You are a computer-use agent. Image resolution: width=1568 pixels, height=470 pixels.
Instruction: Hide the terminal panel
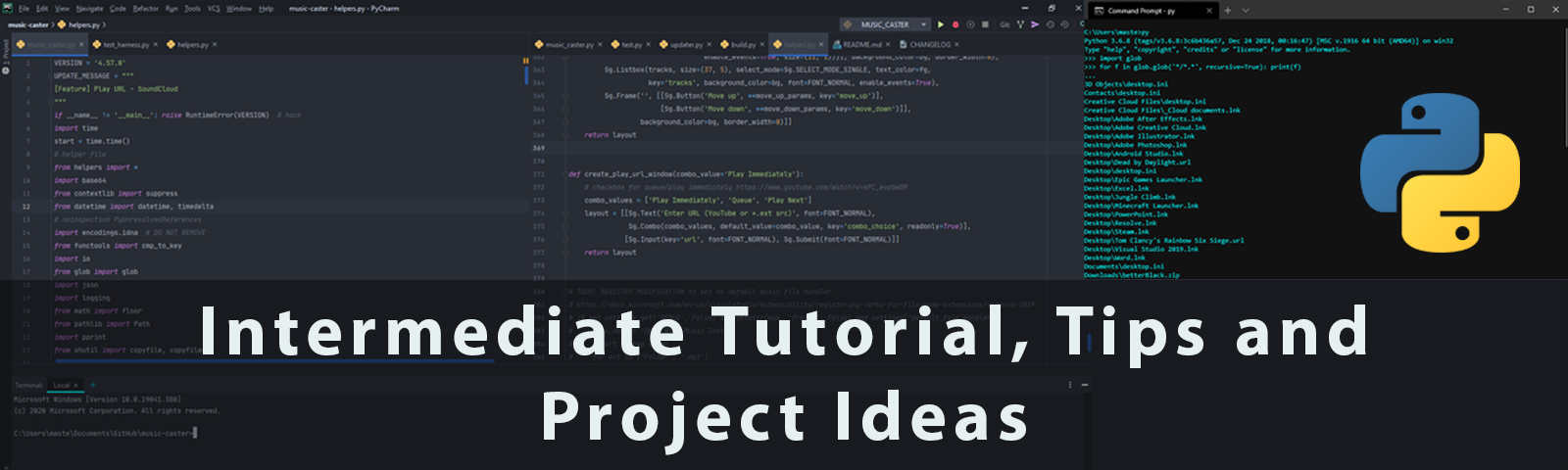[x=1084, y=385]
